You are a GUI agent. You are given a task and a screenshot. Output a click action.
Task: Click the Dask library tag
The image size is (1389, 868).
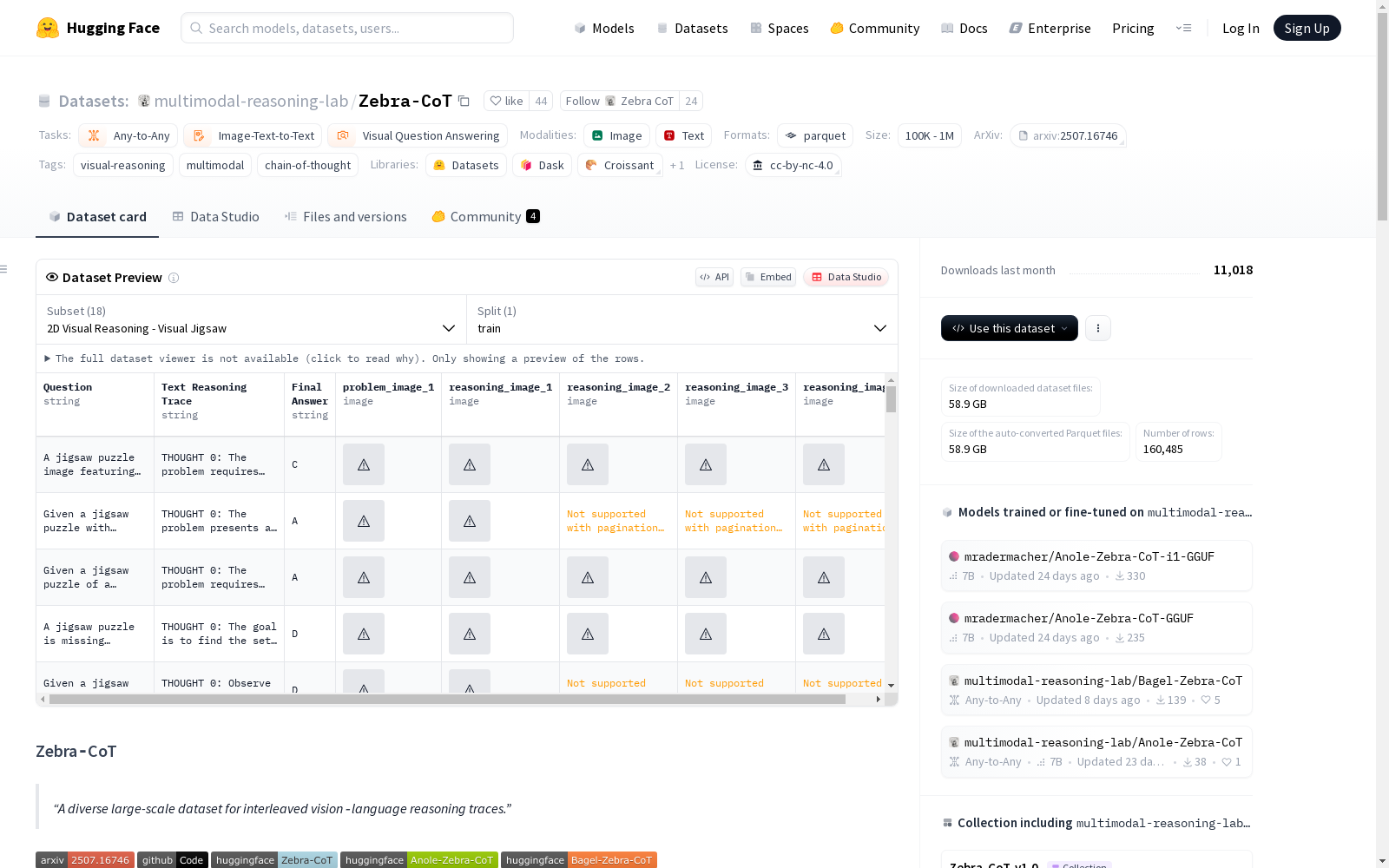point(542,165)
